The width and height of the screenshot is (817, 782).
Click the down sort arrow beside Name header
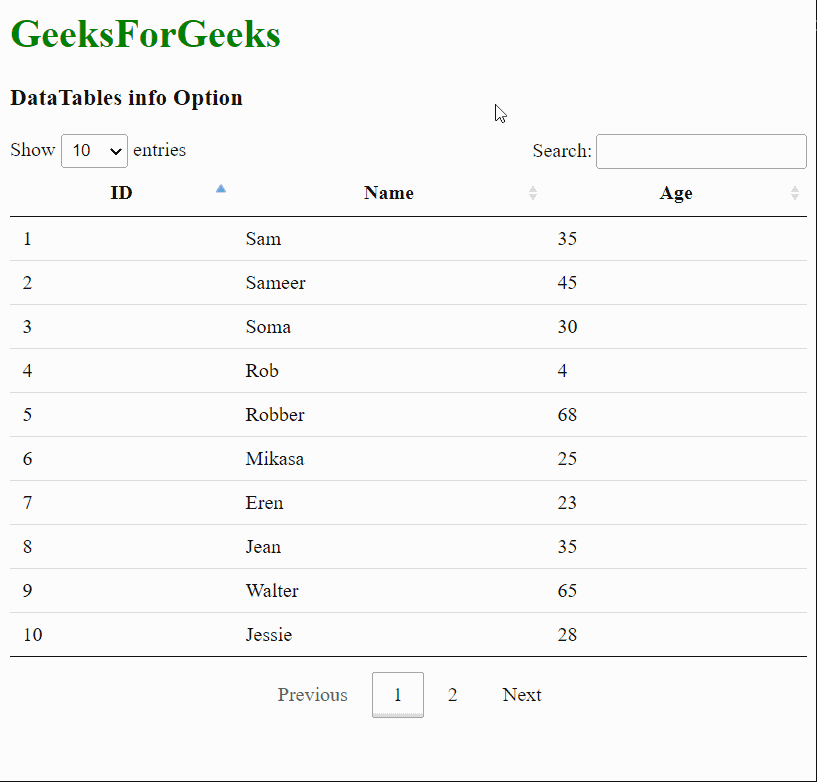[533, 196]
